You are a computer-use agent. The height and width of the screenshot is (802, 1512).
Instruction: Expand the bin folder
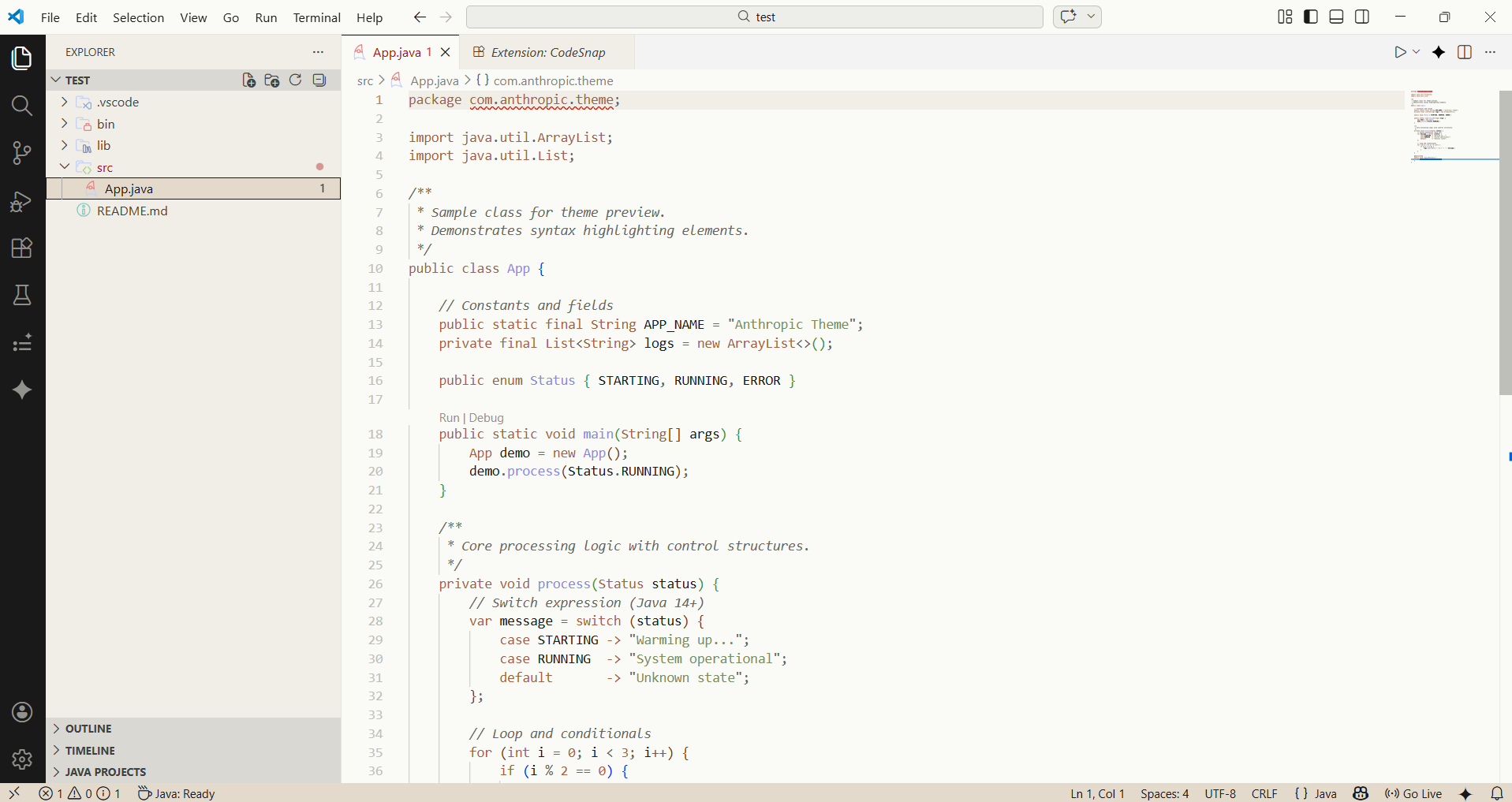tap(193, 124)
